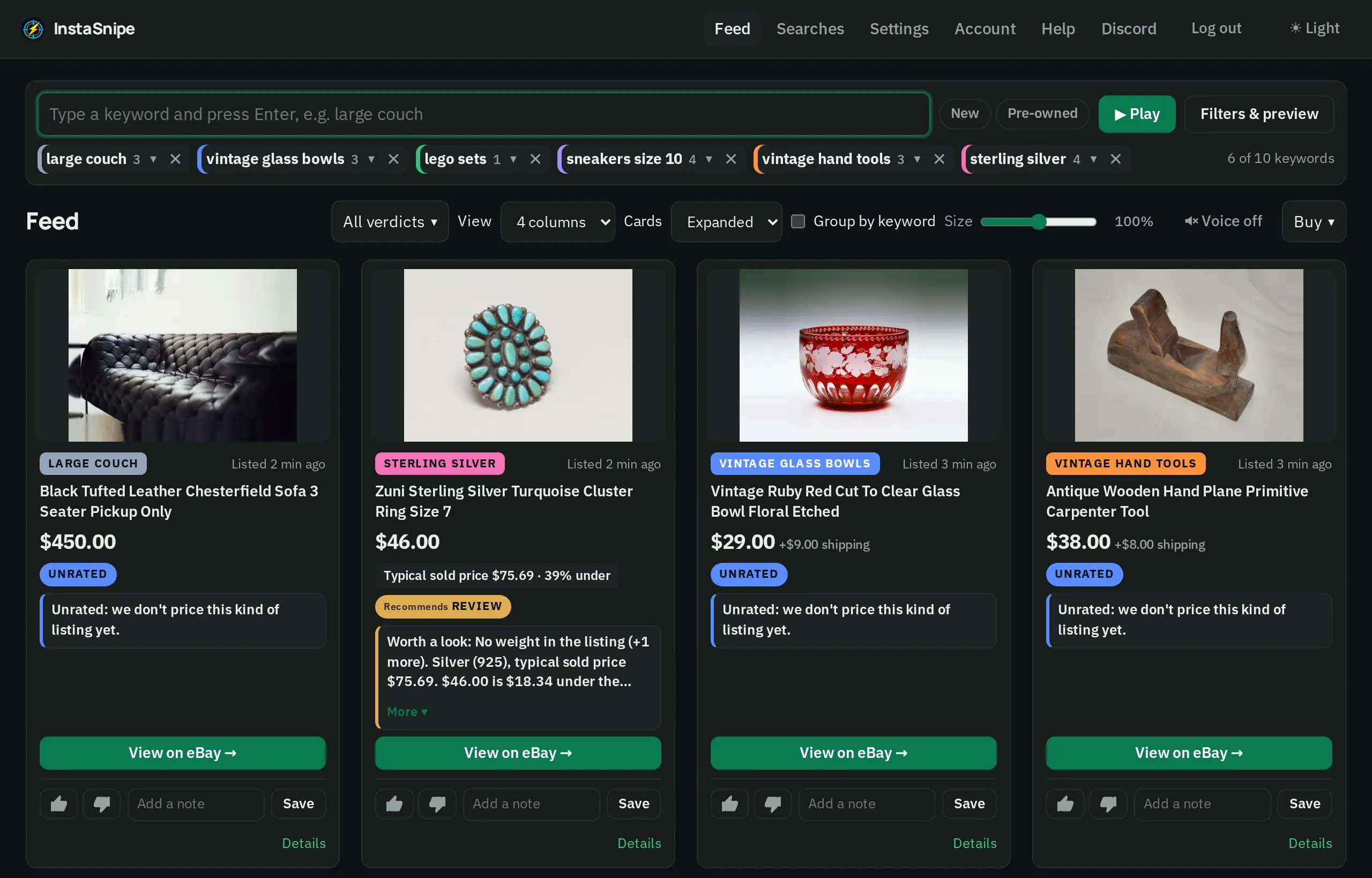Thumbs up the Antique Hand Plane listing
This screenshot has width=1372, height=878.
(x=1065, y=804)
